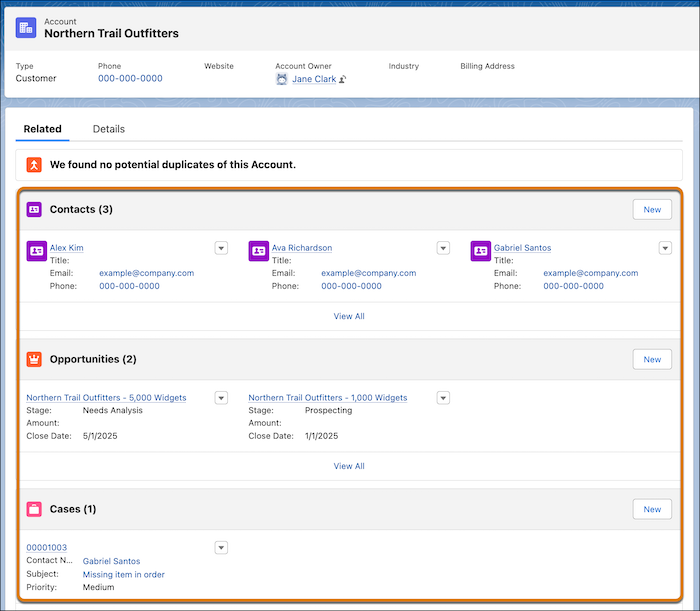Image resolution: width=700 pixels, height=611 pixels.
Task: Expand actions menu for 5,000 Widgets opportunity
Action: click(221, 397)
